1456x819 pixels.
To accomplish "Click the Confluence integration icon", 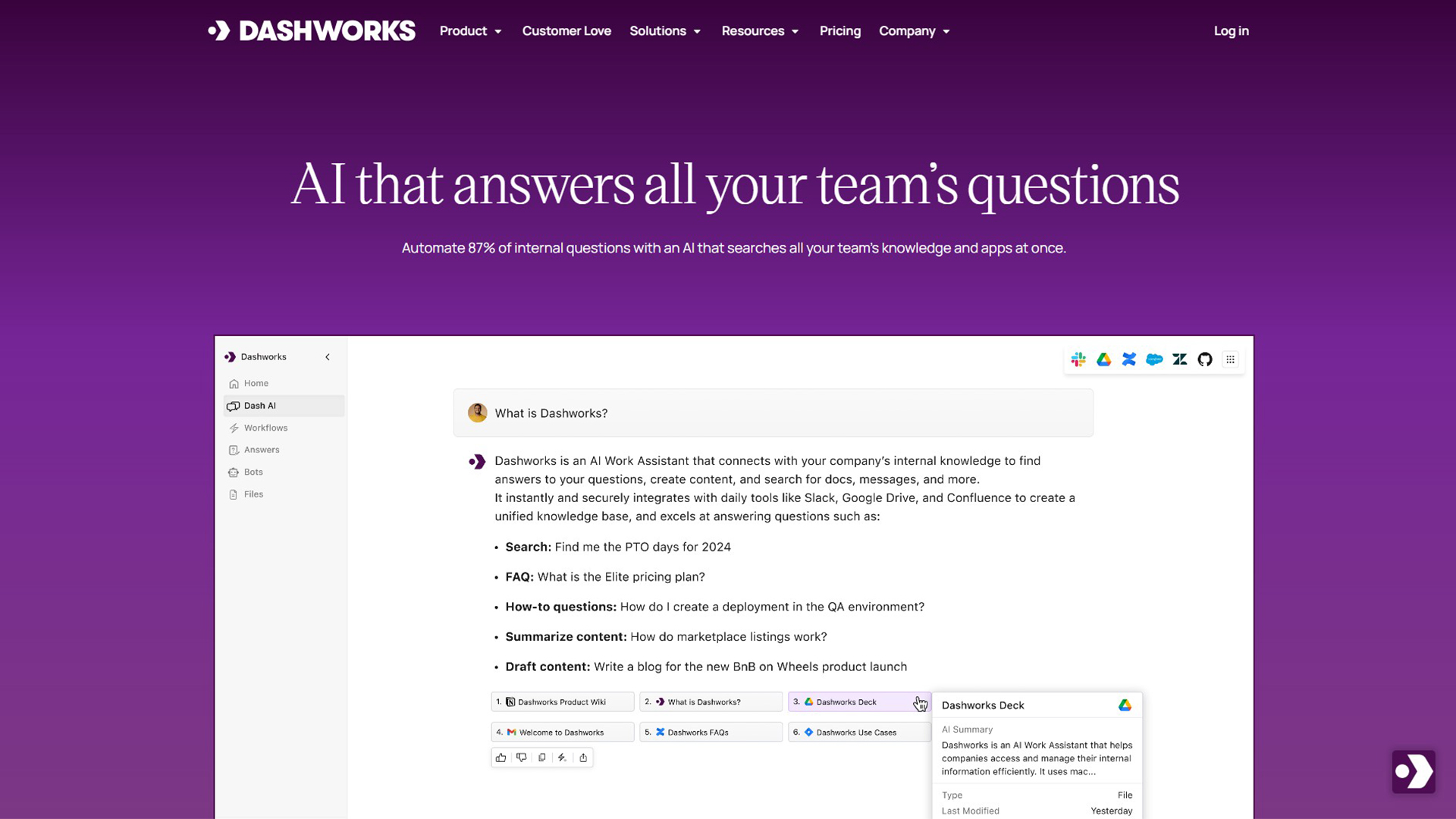I will [x=1129, y=359].
